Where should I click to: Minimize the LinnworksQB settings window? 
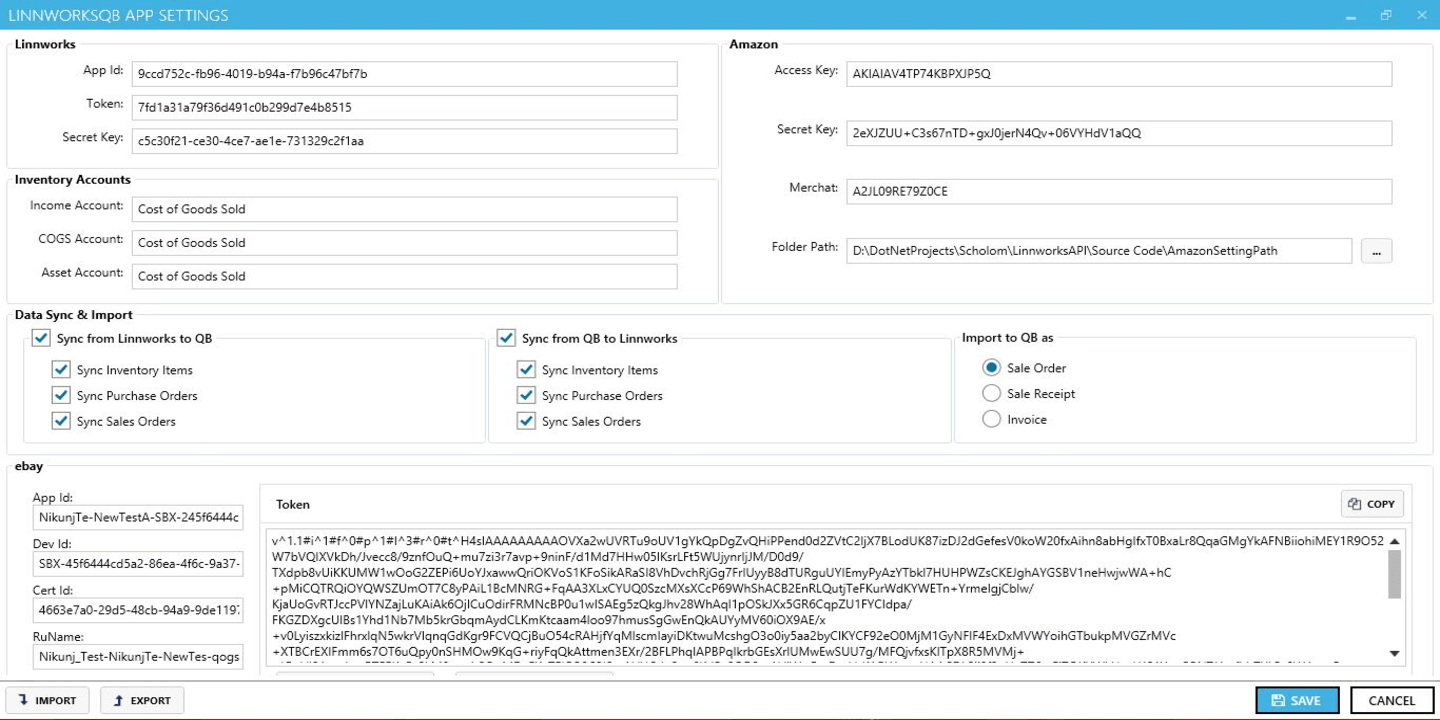coord(1350,15)
